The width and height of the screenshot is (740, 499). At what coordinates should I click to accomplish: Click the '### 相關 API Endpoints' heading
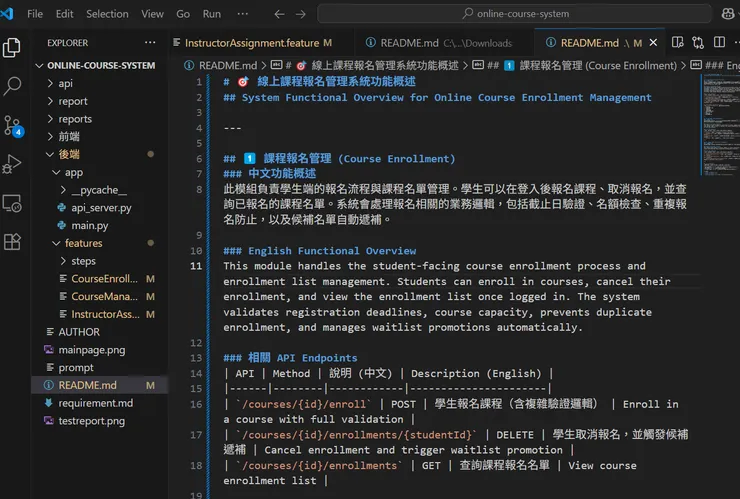(x=290, y=358)
